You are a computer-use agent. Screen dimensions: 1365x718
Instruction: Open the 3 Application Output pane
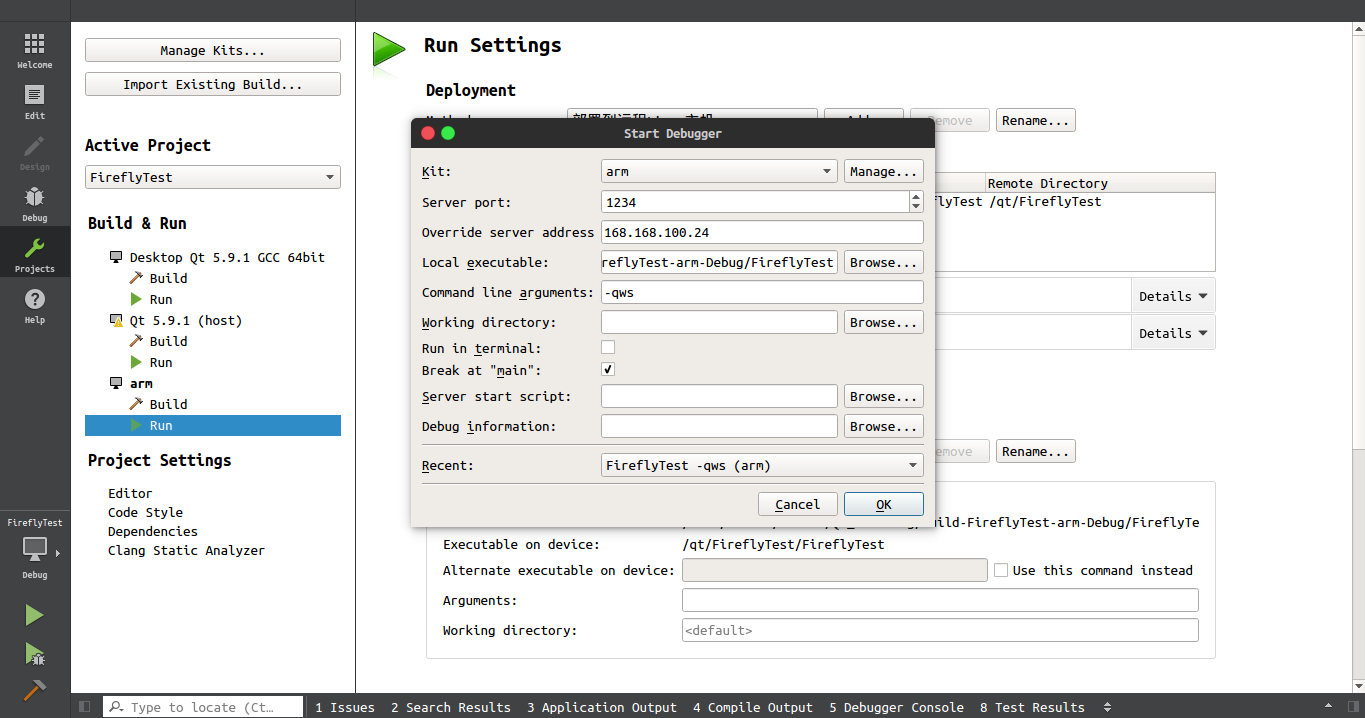pyautogui.click(x=602, y=707)
